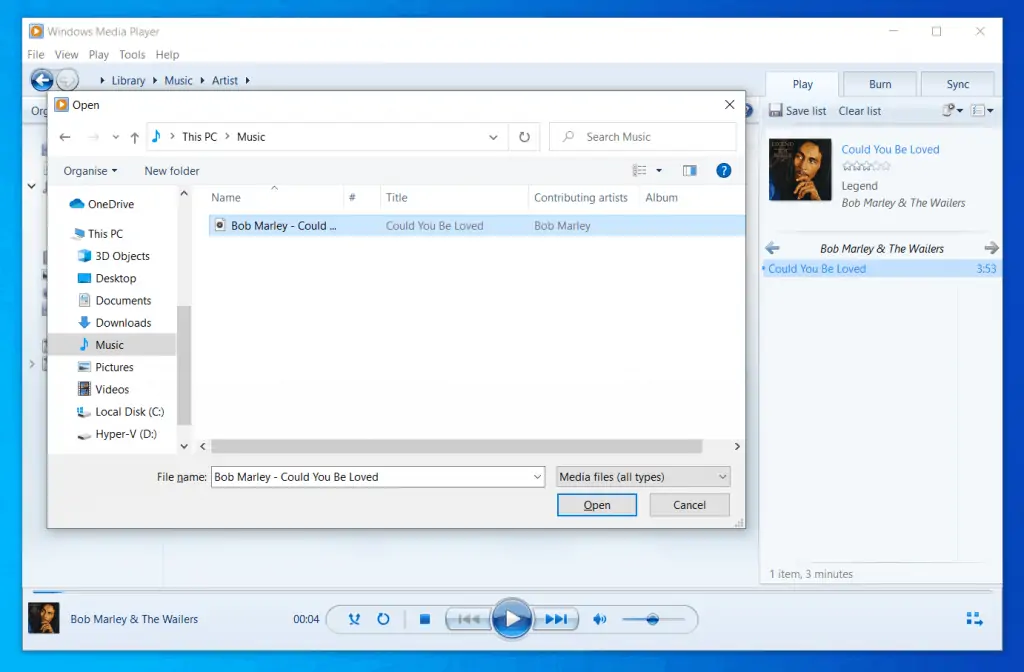This screenshot has height=672, width=1024.
Task: Open the File name combo box dropdown
Action: point(537,477)
